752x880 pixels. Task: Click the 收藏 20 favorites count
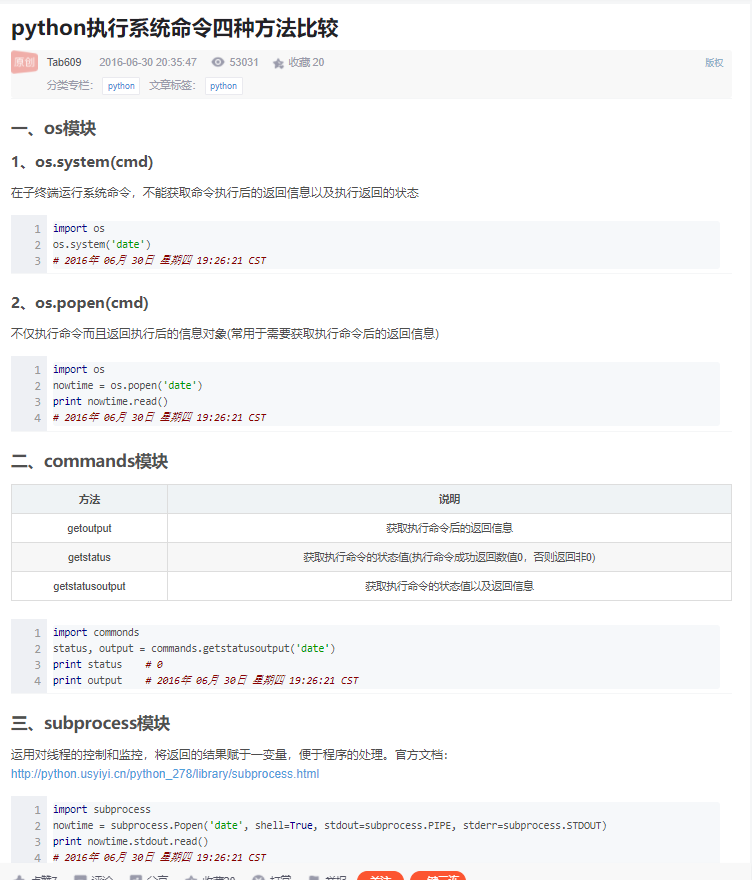[306, 62]
